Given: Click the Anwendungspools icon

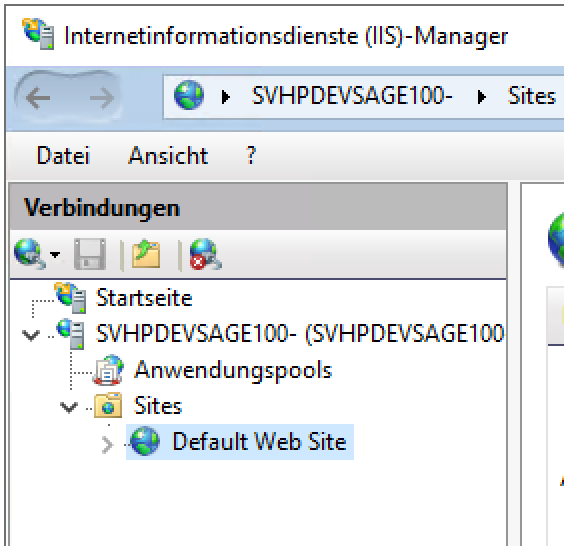Looking at the screenshot, I should [108, 370].
